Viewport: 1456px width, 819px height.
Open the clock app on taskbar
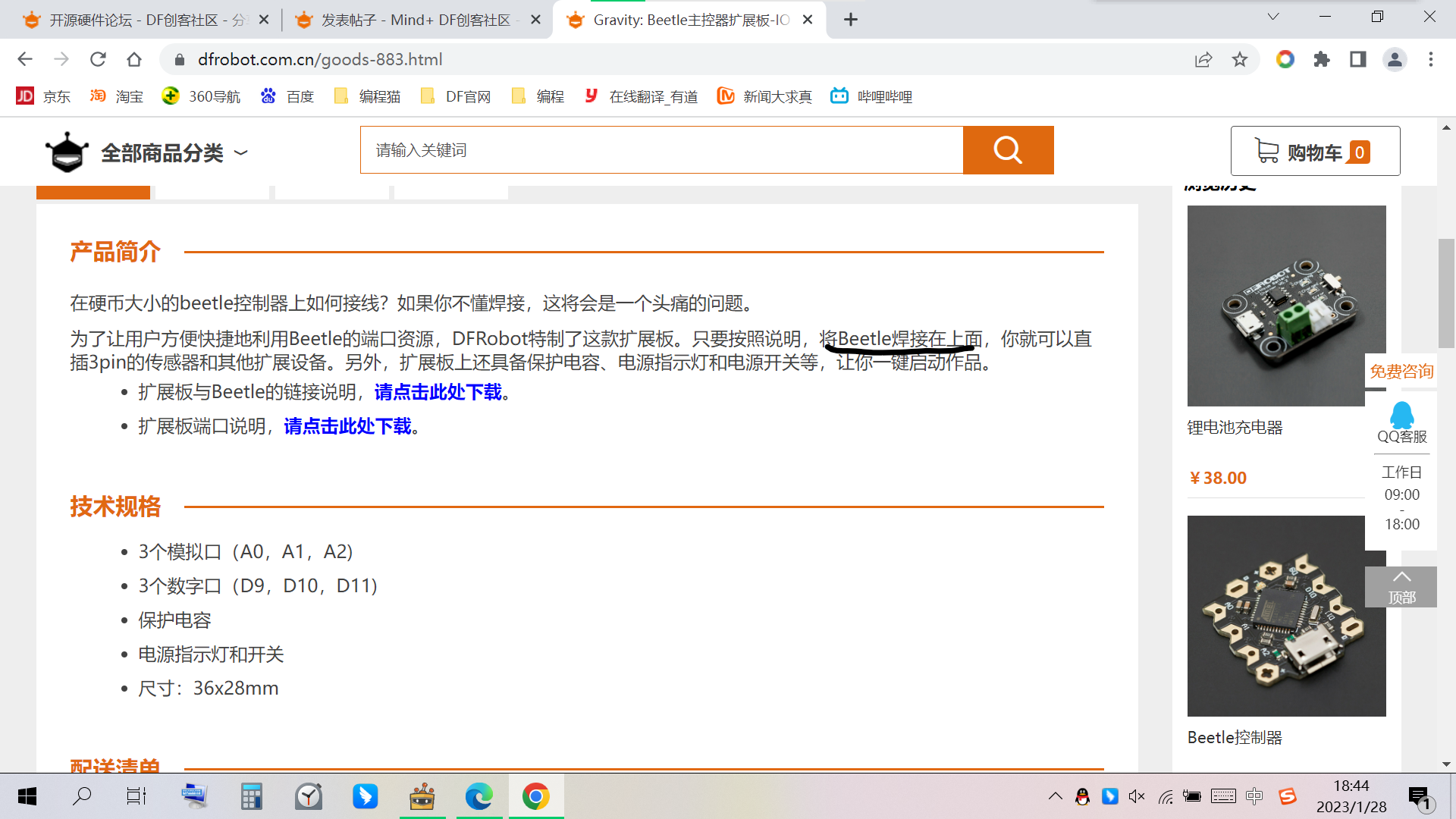click(x=308, y=796)
